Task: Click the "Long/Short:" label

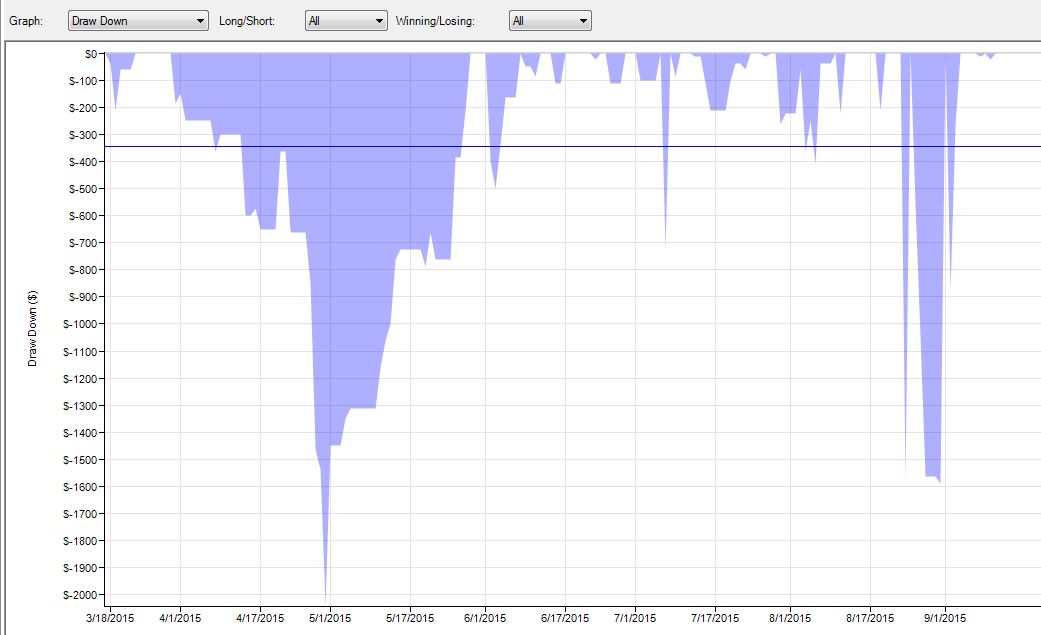Action: click(x=247, y=21)
